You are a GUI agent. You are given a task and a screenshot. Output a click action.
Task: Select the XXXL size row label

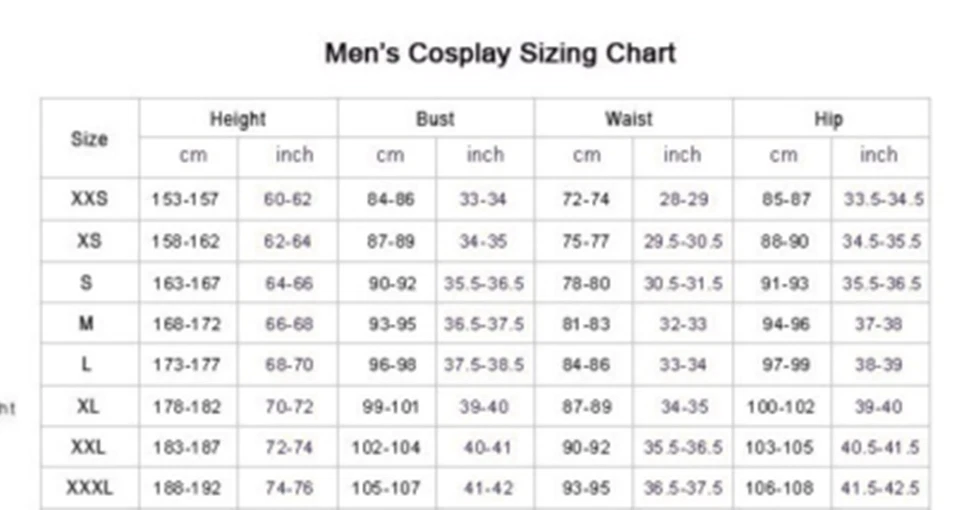89,488
